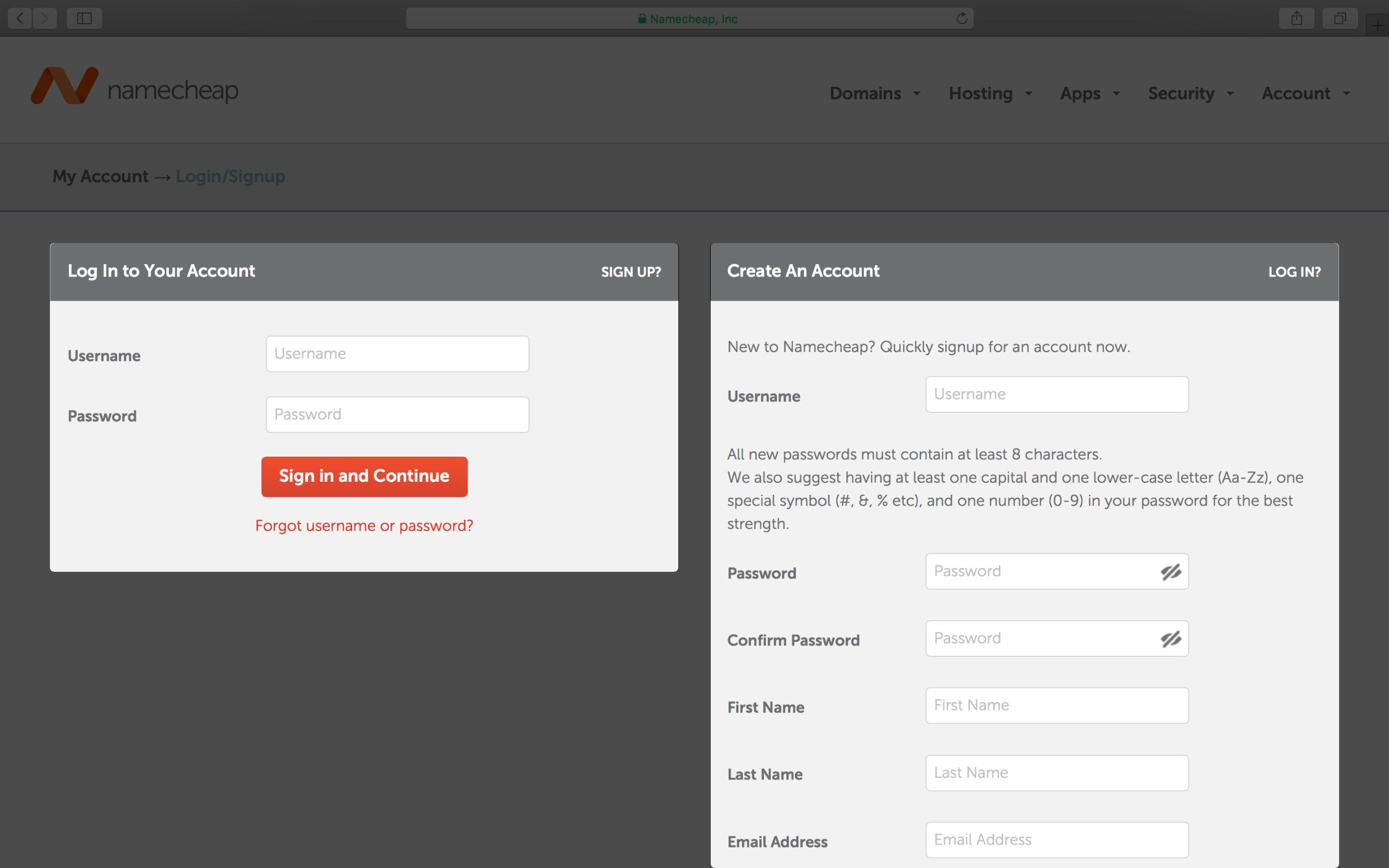Screen dimensions: 1389x868
Task: Toggle confirm password visibility field
Action: point(1170,638)
